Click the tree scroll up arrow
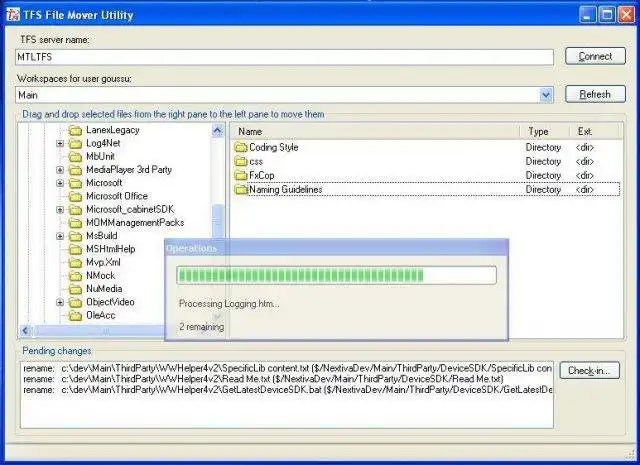The image size is (640, 465). pos(218,131)
